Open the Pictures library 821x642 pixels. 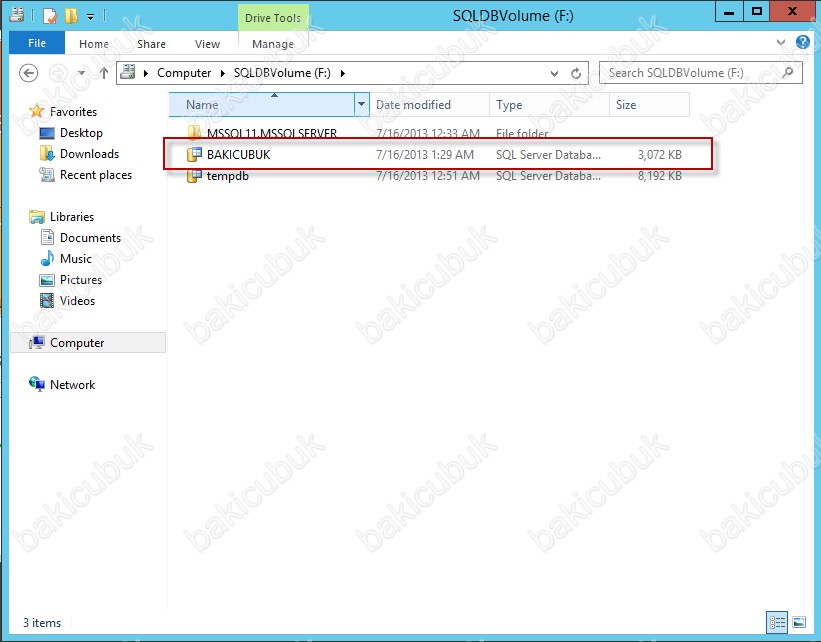pos(81,280)
